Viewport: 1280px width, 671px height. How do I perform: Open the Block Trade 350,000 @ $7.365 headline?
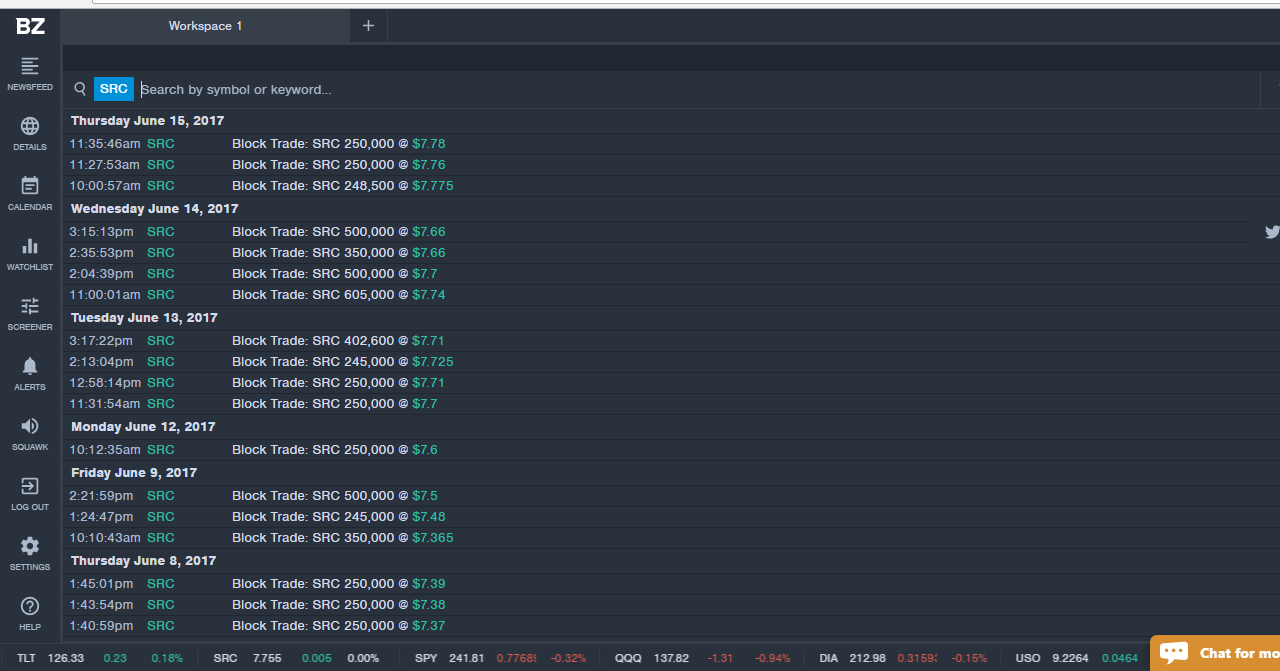click(343, 538)
